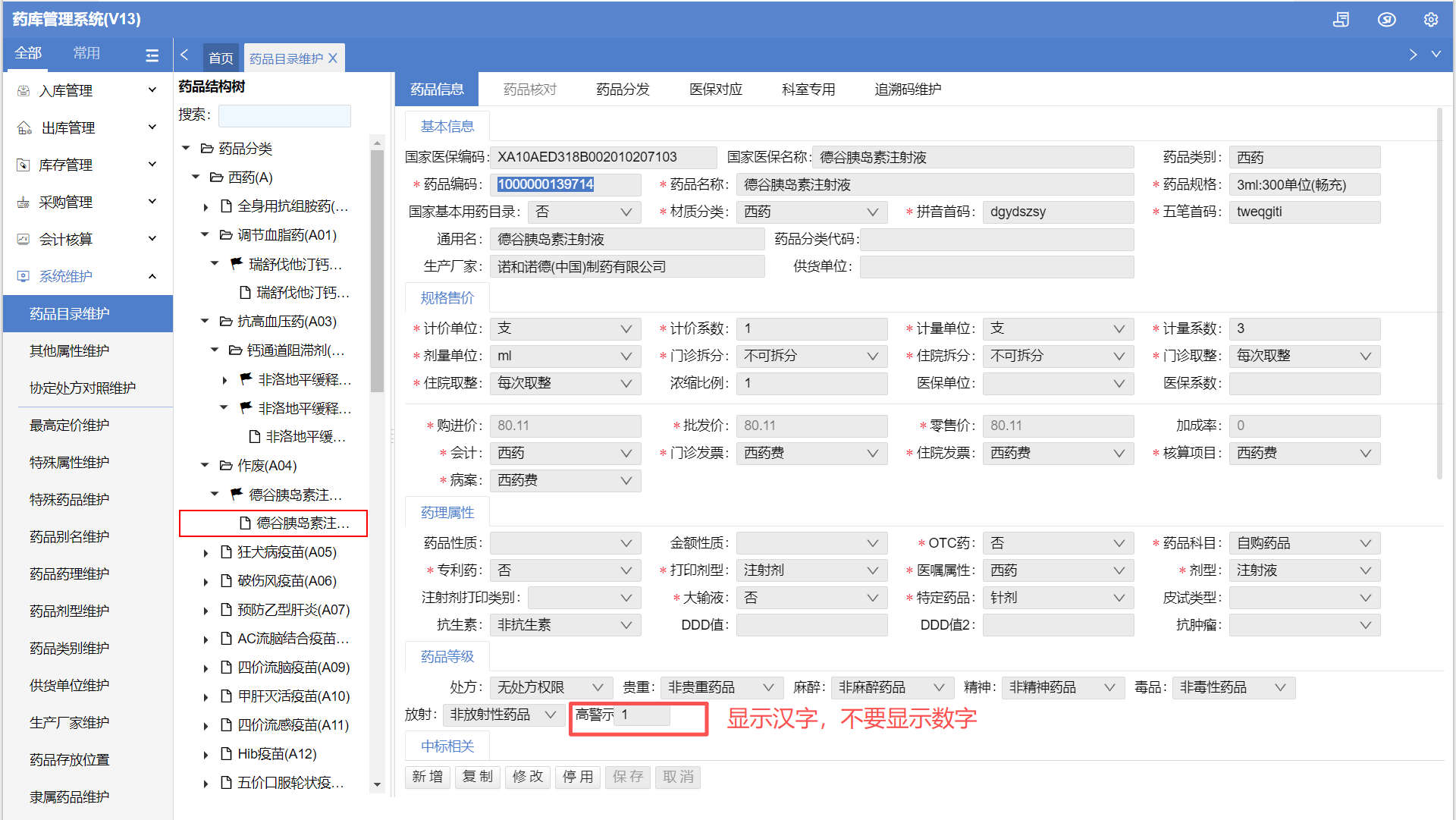Viewport: 1456px width, 820px height.
Task: Collapse the 西药(A) tree node
Action: [x=196, y=177]
